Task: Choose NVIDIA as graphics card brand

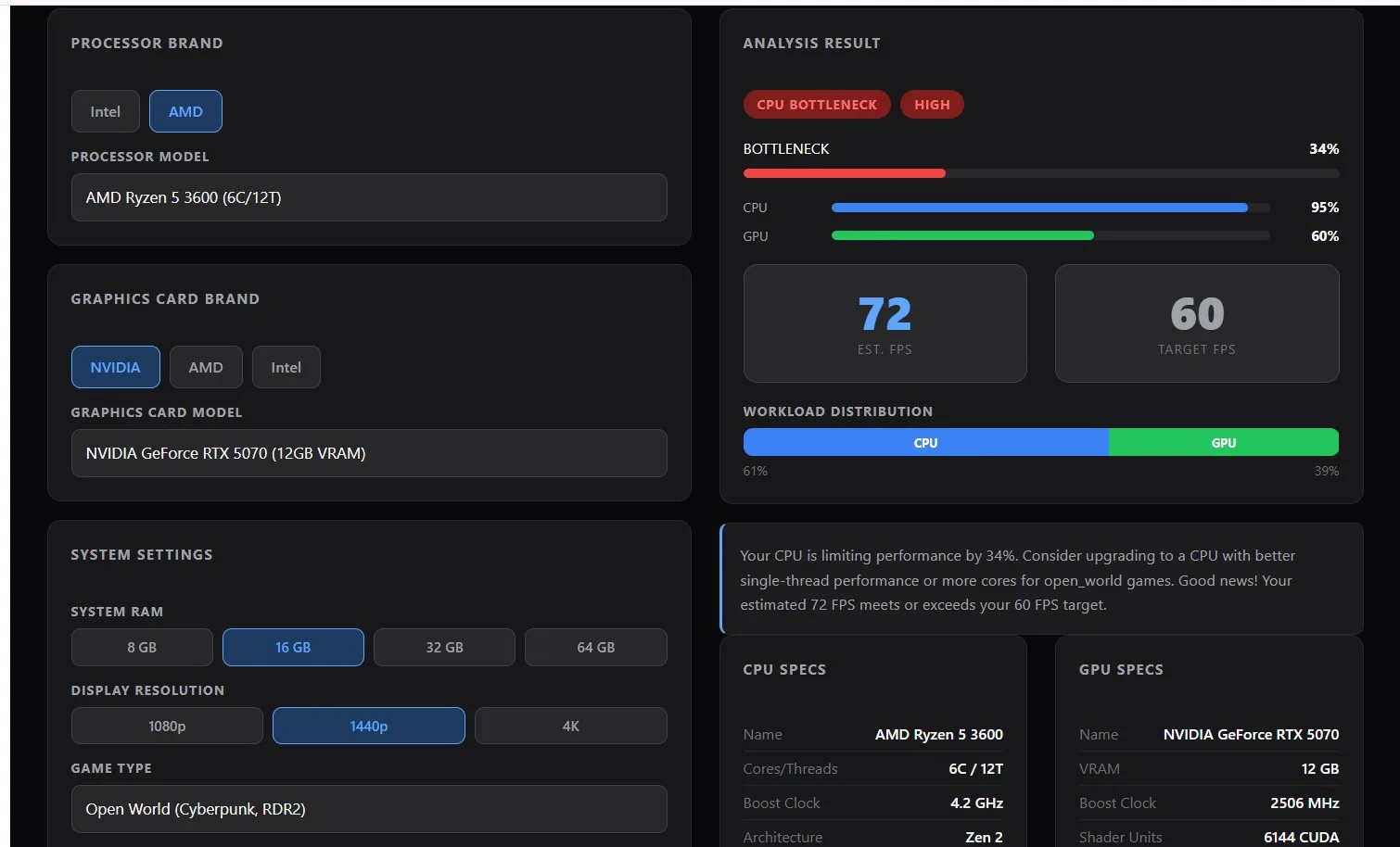Action: [115, 367]
